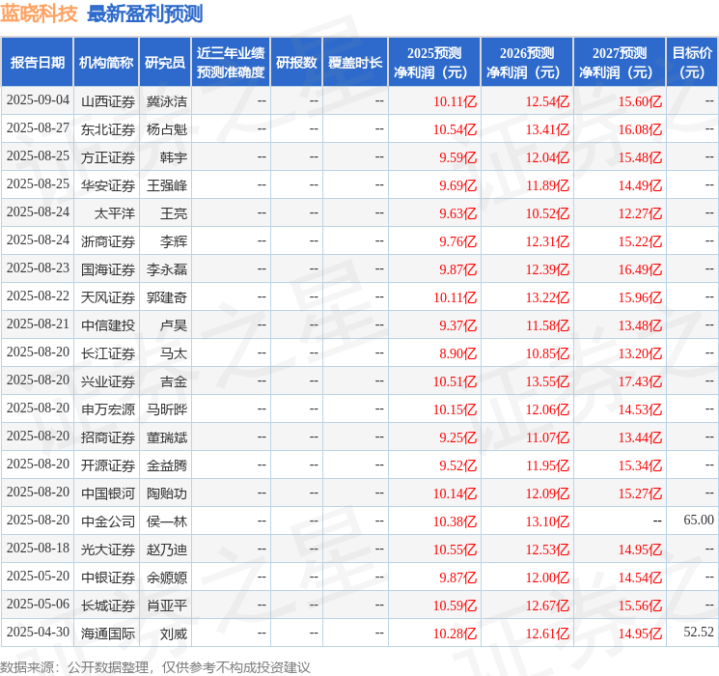Click the 光大证券 institution cell
The height and width of the screenshot is (676, 719).
coord(108,549)
